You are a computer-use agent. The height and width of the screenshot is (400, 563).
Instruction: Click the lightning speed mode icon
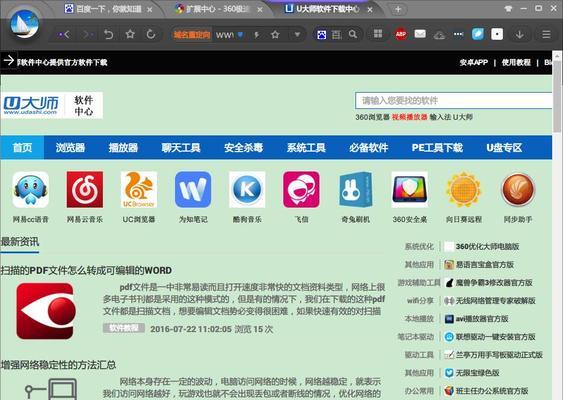257,35
